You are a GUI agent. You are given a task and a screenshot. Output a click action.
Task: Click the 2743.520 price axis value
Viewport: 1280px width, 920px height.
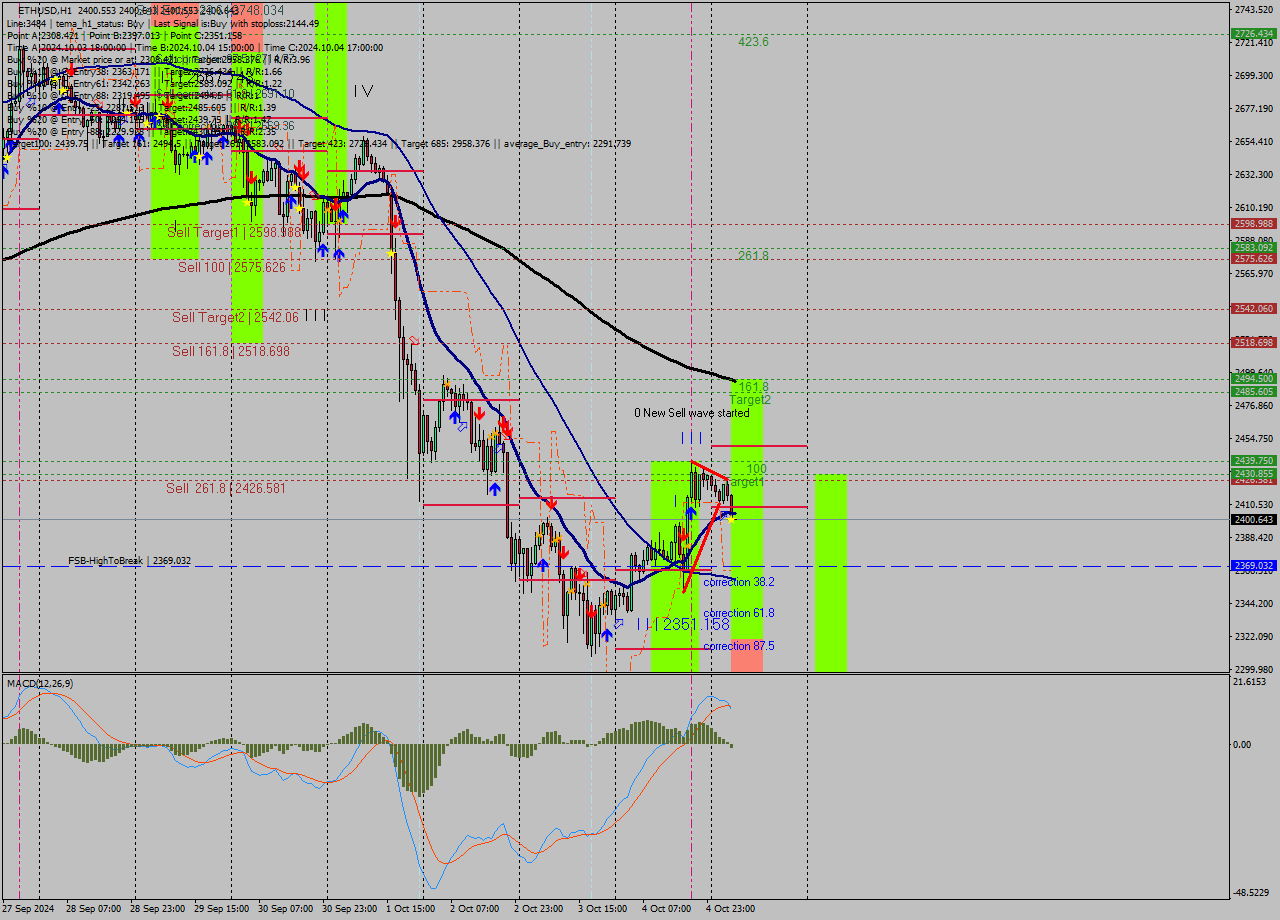click(x=1254, y=9)
